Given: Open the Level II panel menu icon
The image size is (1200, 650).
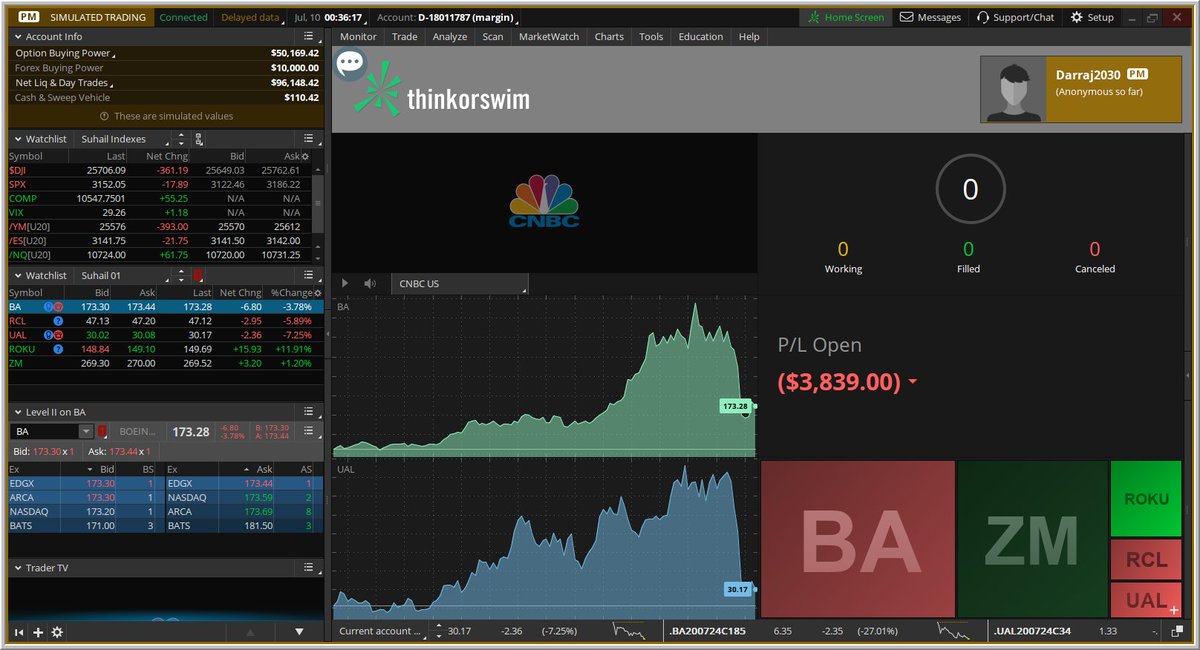Looking at the screenshot, I should 310,412.
